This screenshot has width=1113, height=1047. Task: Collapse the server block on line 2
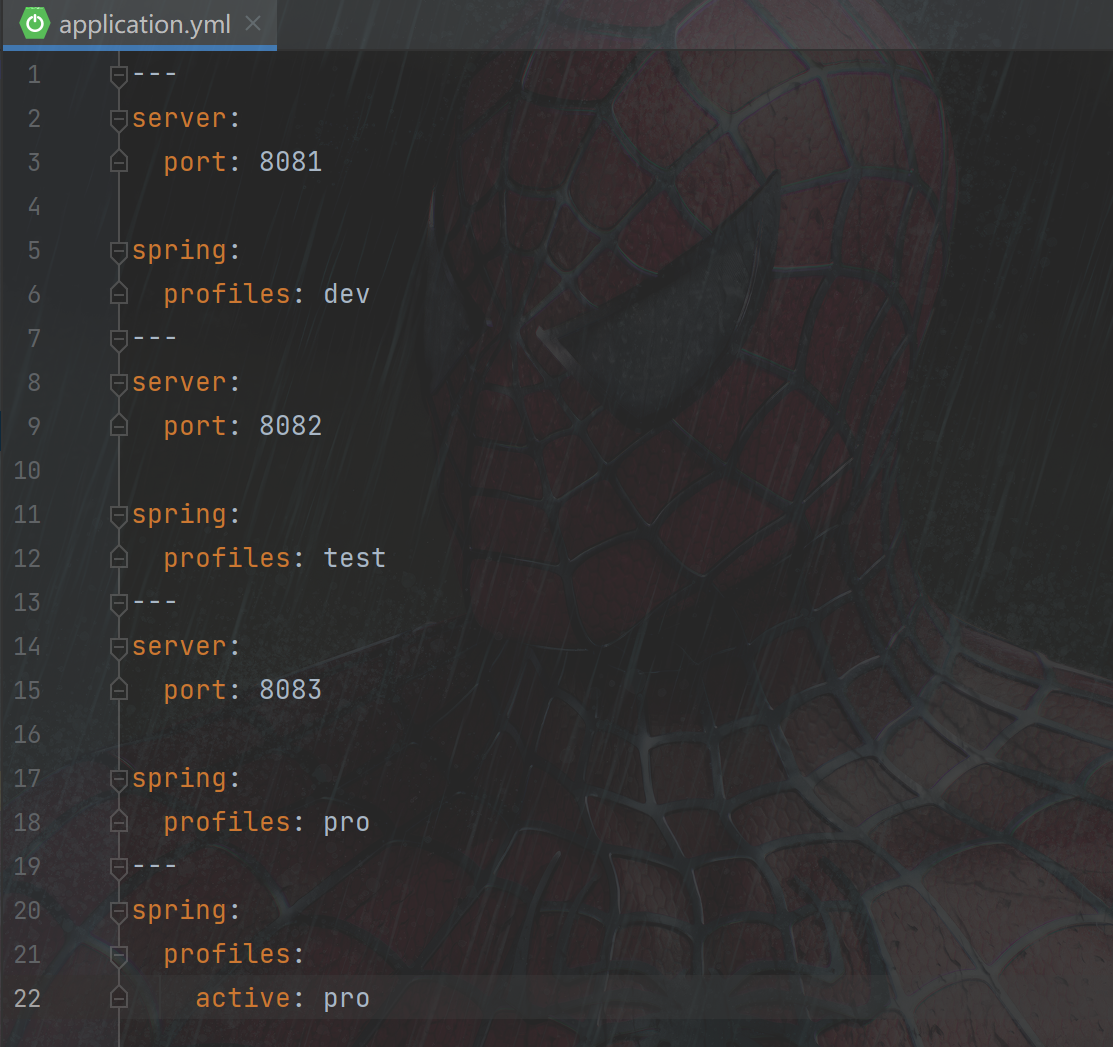point(119,118)
